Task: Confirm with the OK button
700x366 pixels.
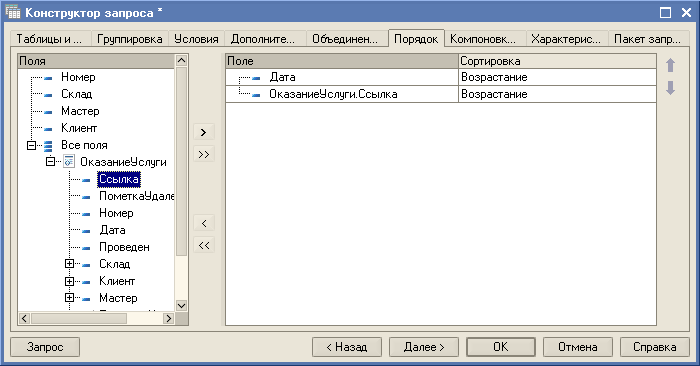Action: pyautogui.click(x=500, y=347)
